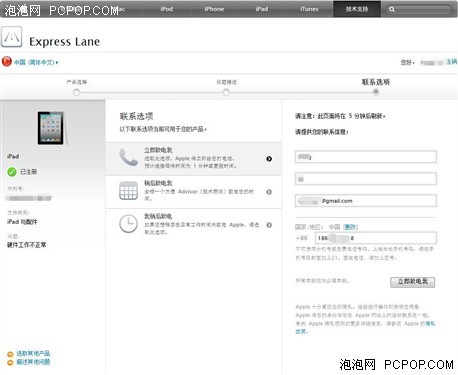The width and height of the screenshot is (458, 375).
Task: Click the orange icon beside 选取其他产品
Action: 10,354
